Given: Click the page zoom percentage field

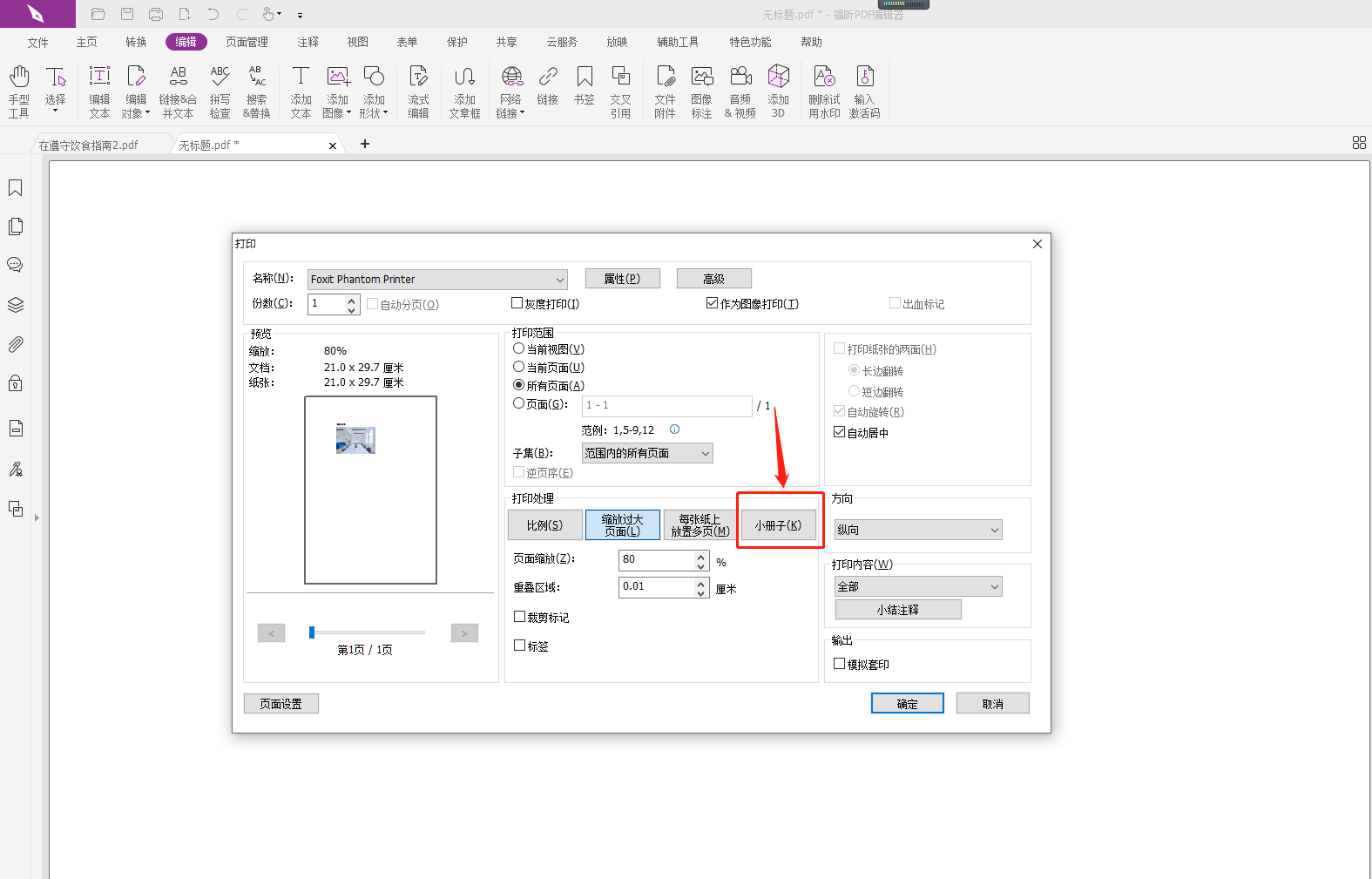Looking at the screenshot, I should 657,560.
